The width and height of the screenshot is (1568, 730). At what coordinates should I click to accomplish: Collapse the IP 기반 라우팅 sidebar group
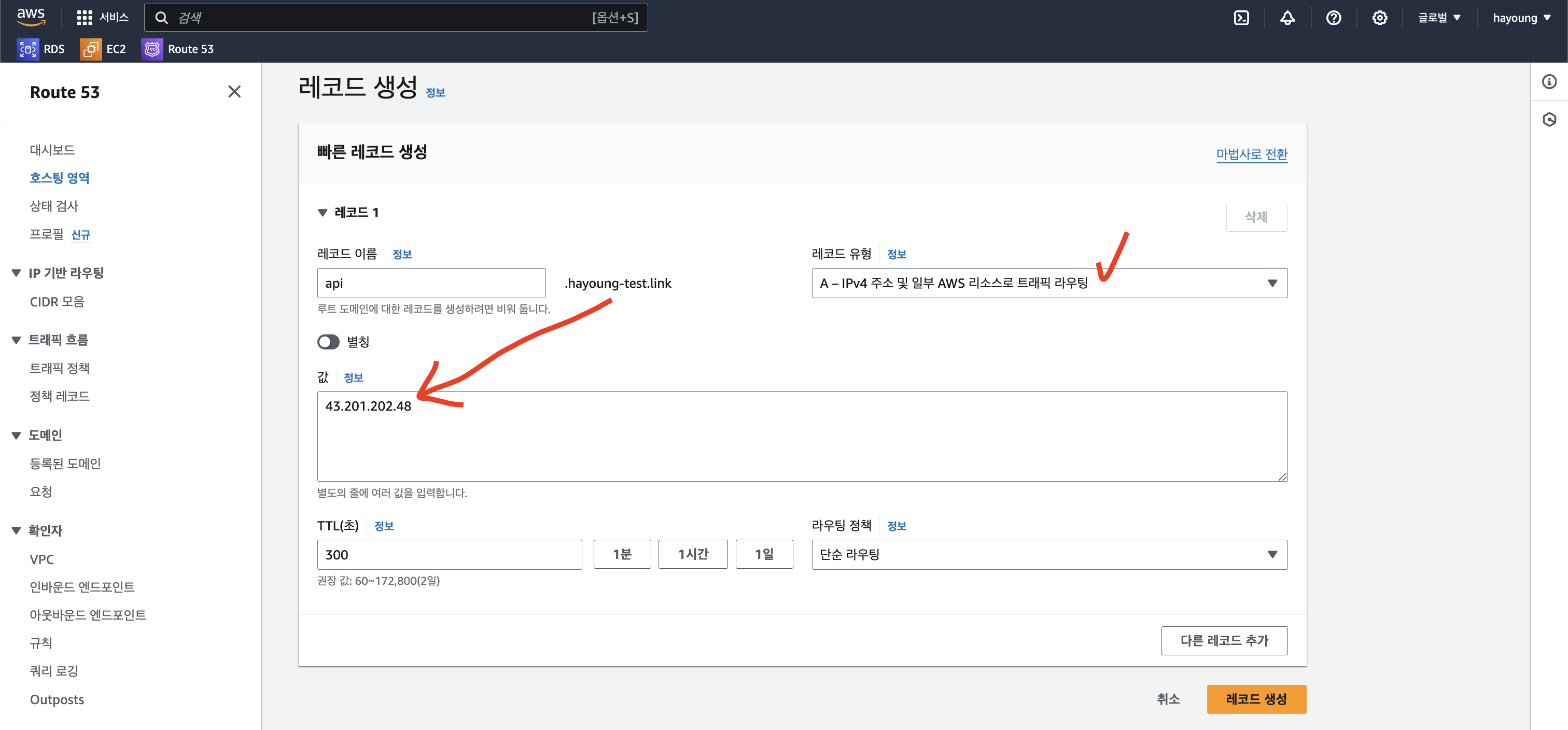point(17,273)
